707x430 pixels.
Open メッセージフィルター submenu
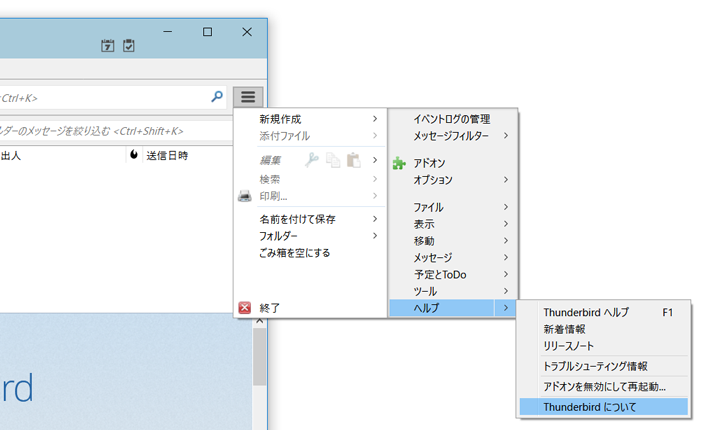(453, 136)
